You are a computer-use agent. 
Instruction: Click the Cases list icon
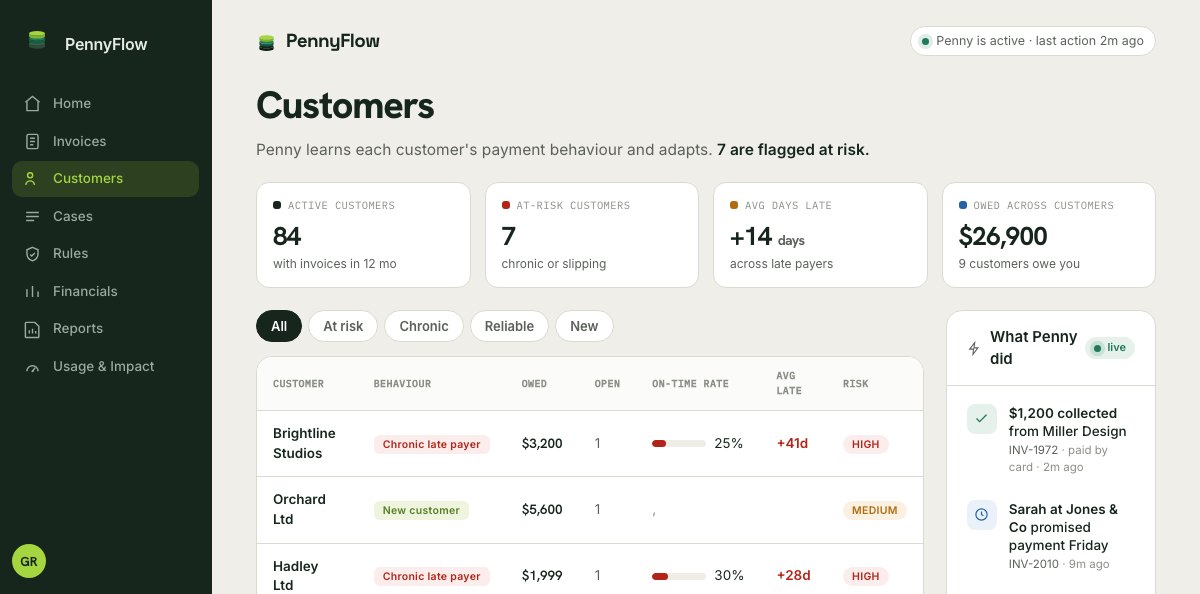32,216
